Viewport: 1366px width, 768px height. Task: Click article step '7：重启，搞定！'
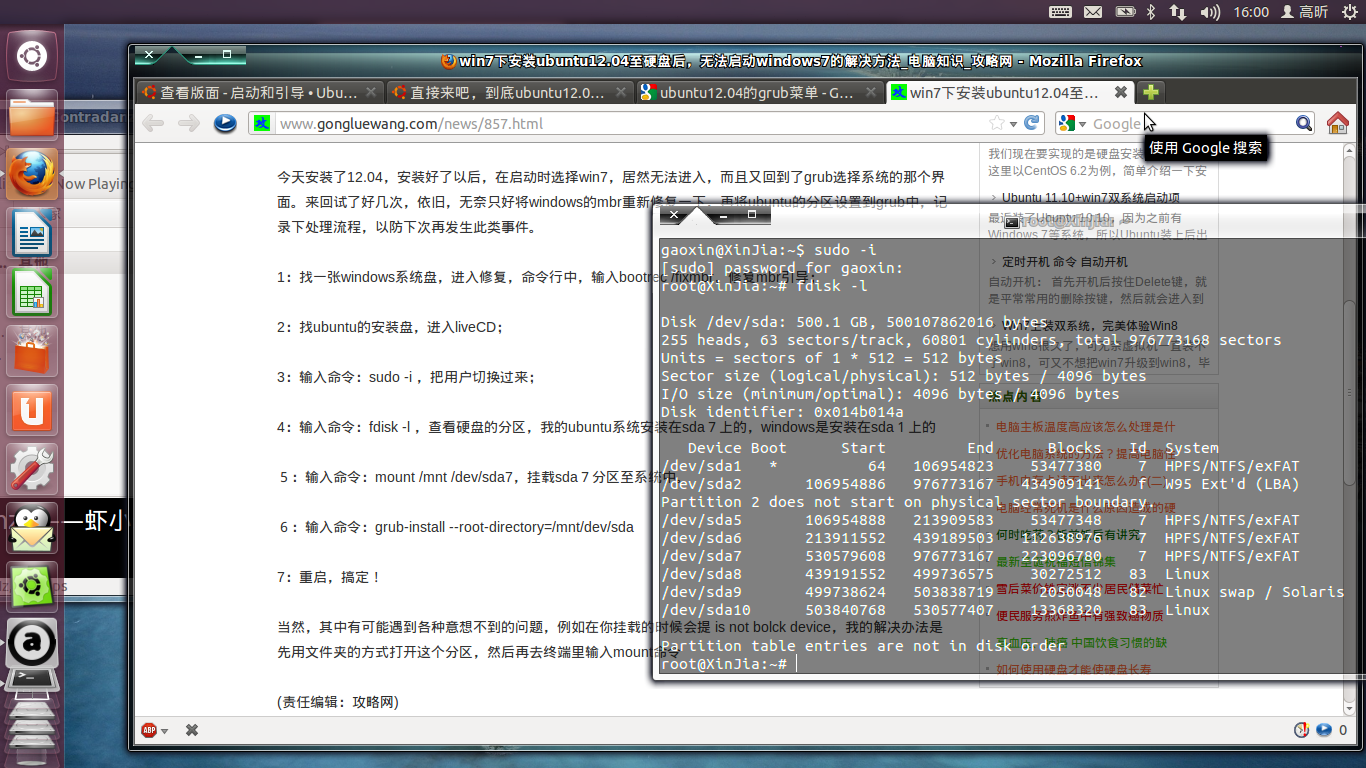[329, 577]
